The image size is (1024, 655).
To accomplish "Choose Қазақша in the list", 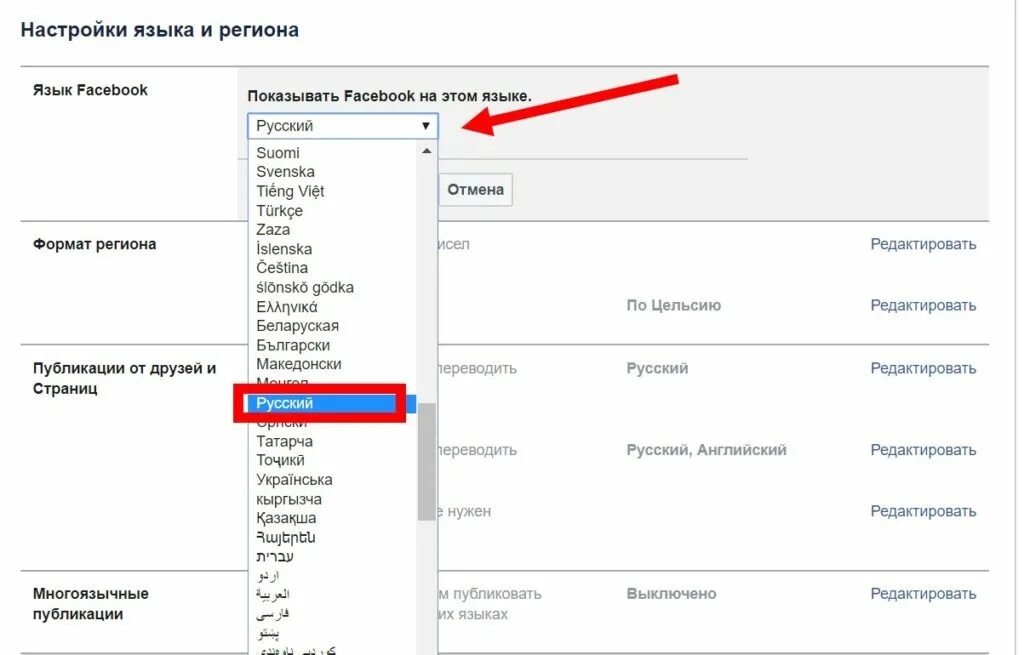I will click(286, 518).
